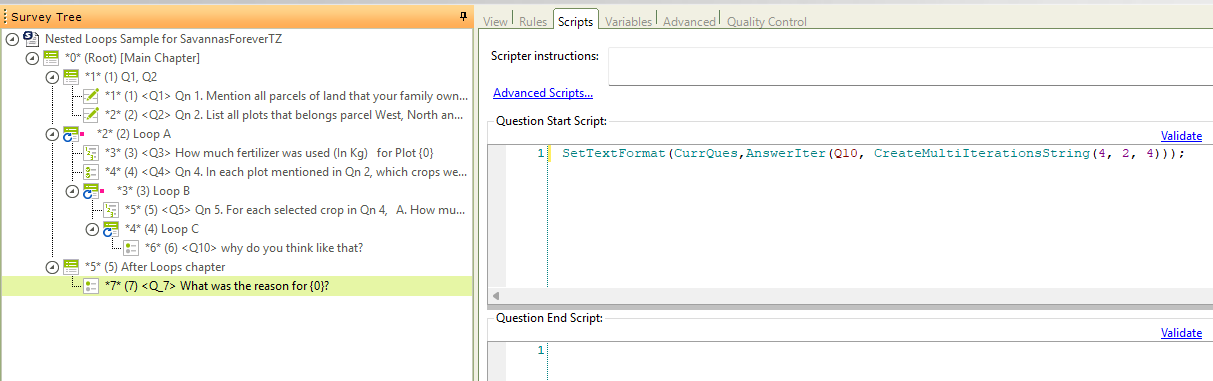Collapse the Loop B node

[x=71, y=190]
